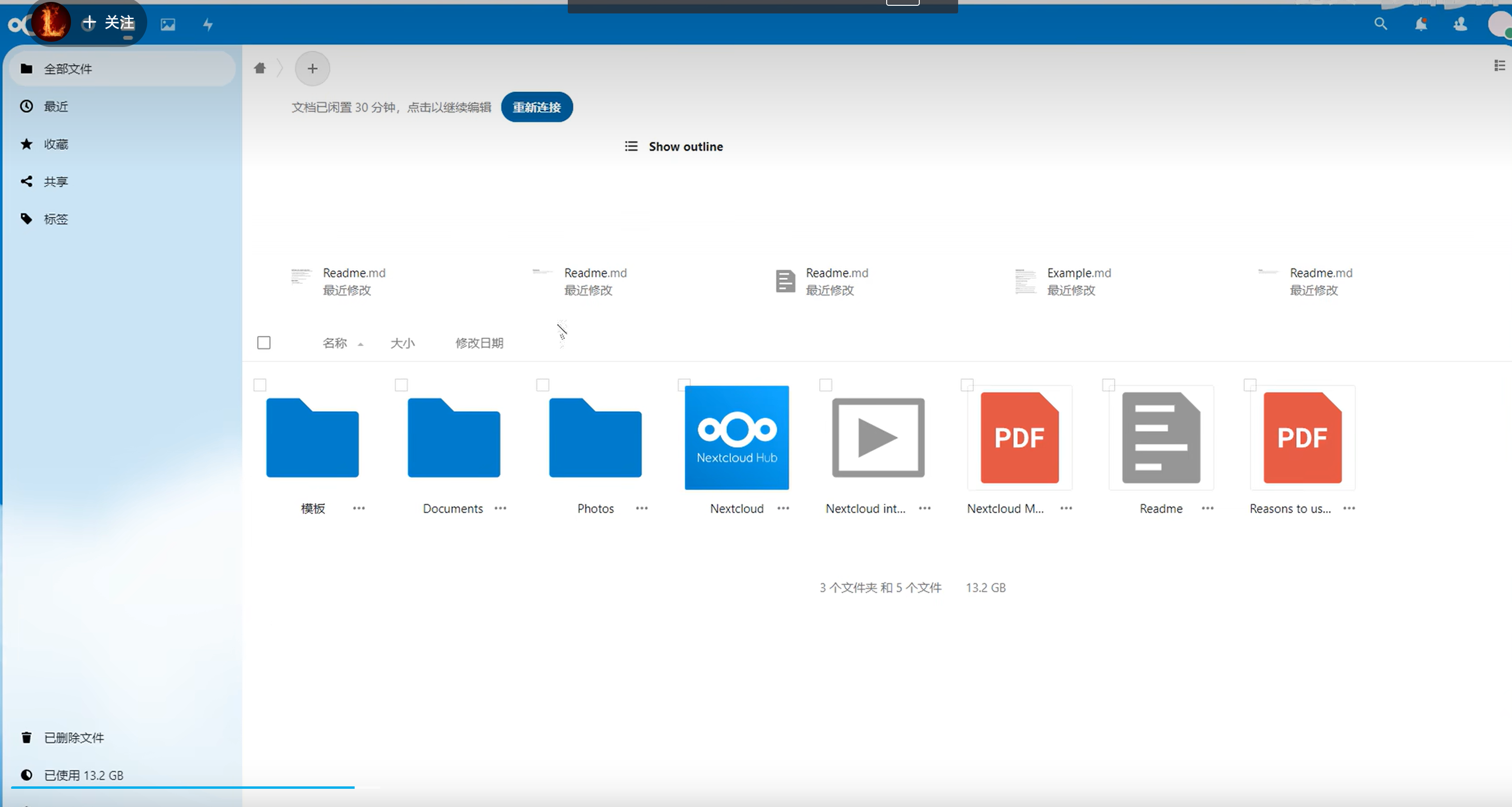Check the Readme file checkbox
Screen dimensions: 1512x807
1109,385
